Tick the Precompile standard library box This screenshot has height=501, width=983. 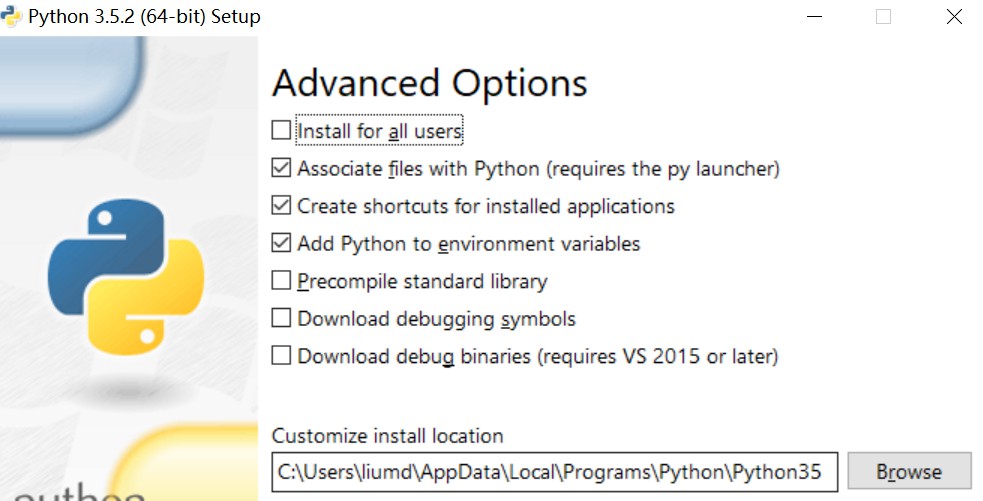[x=281, y=280]
